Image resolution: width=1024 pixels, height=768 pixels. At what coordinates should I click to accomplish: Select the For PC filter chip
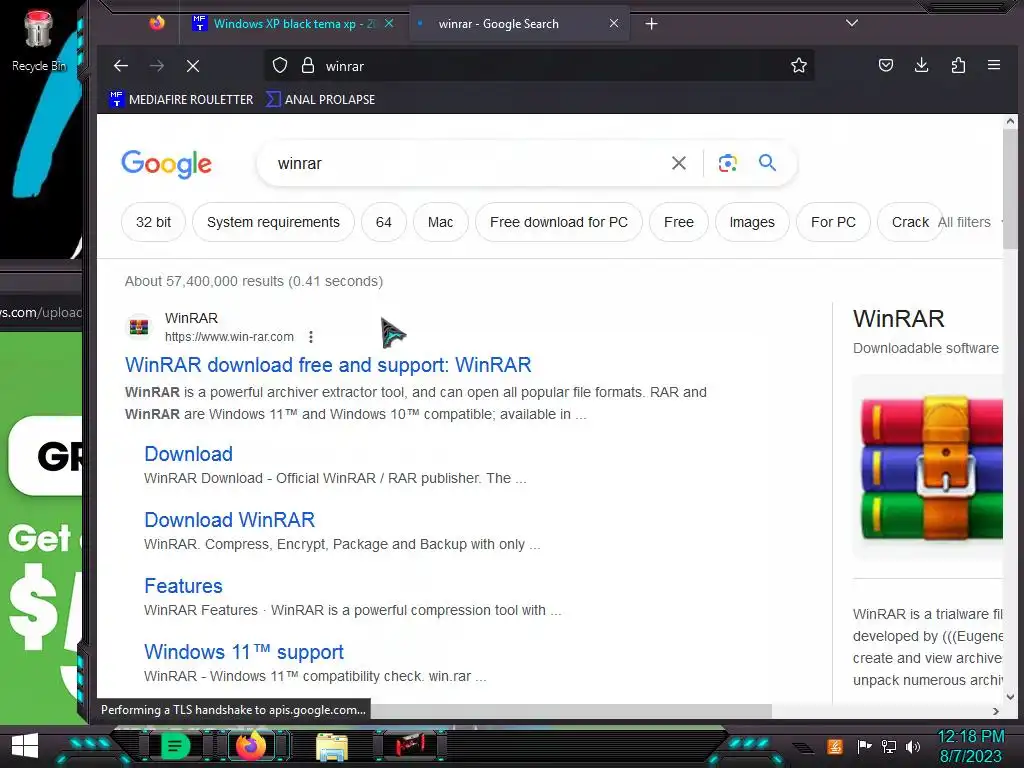tap(833, 222)
